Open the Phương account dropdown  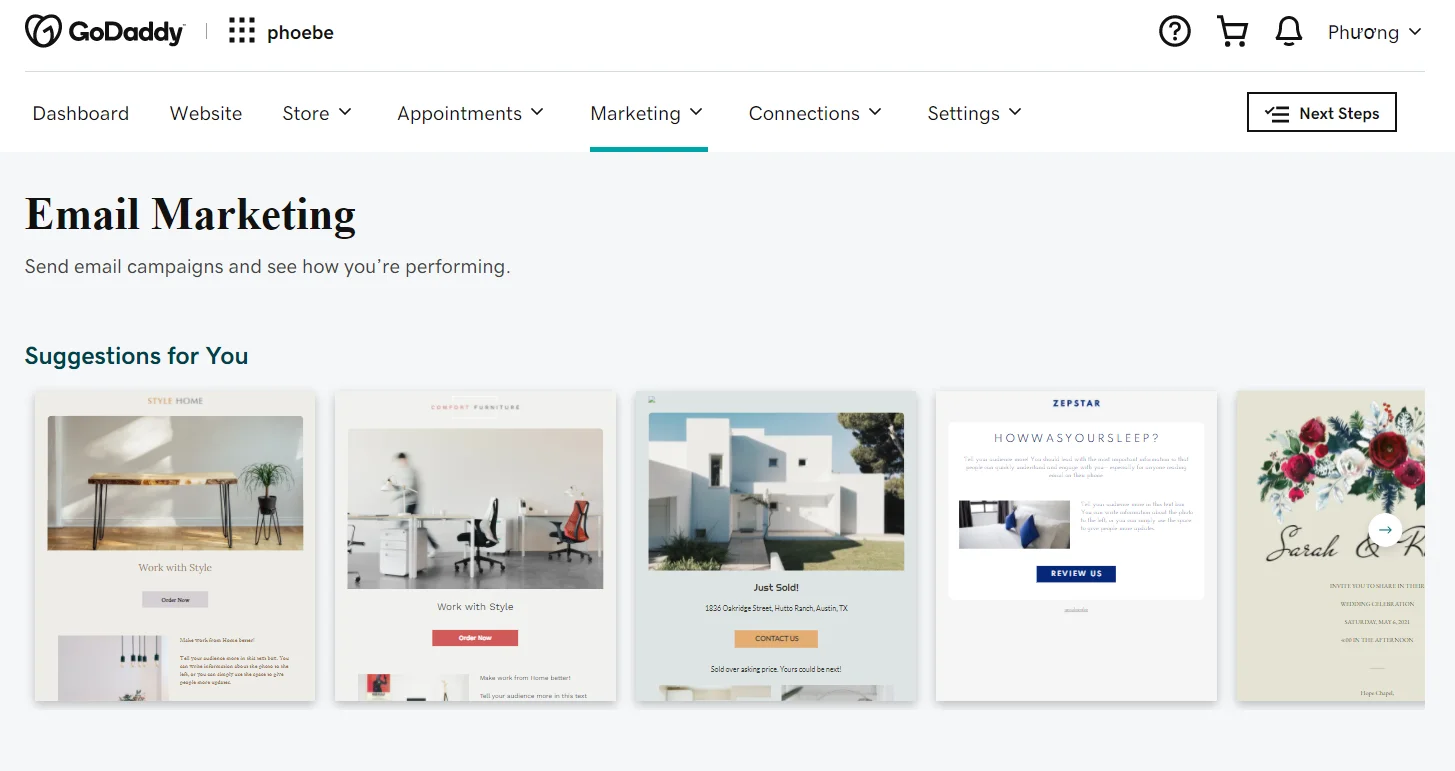tap(1374, 32)
